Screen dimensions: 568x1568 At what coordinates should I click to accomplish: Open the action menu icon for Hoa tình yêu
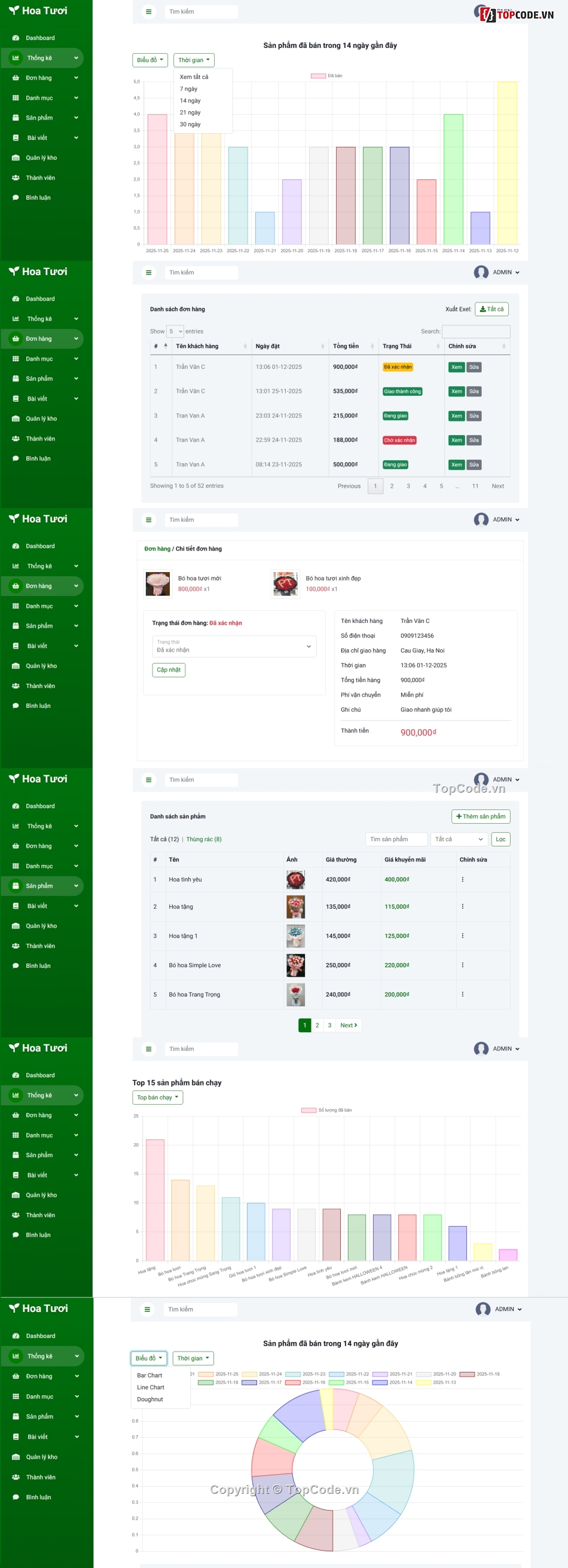(462, 879)
